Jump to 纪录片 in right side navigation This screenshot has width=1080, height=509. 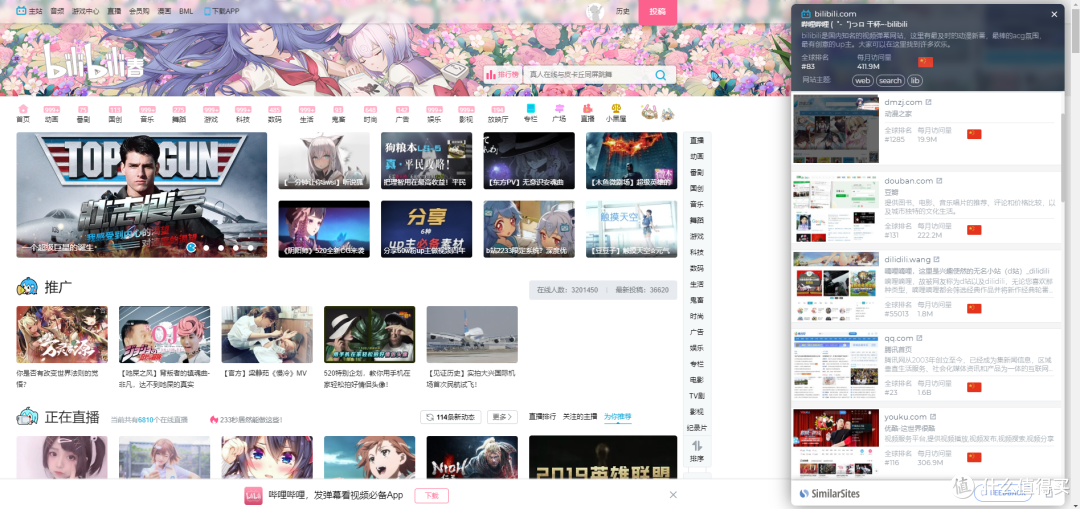696,428
